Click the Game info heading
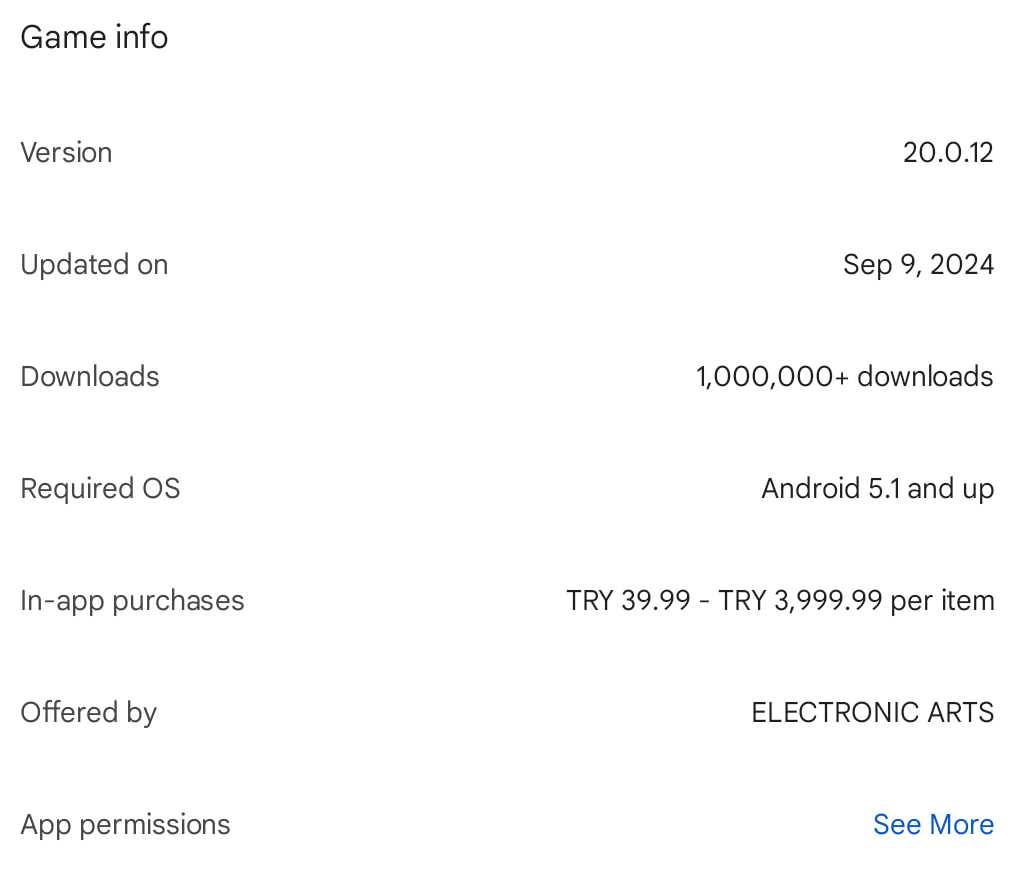 pyautogui.click(x=94, y=37)
